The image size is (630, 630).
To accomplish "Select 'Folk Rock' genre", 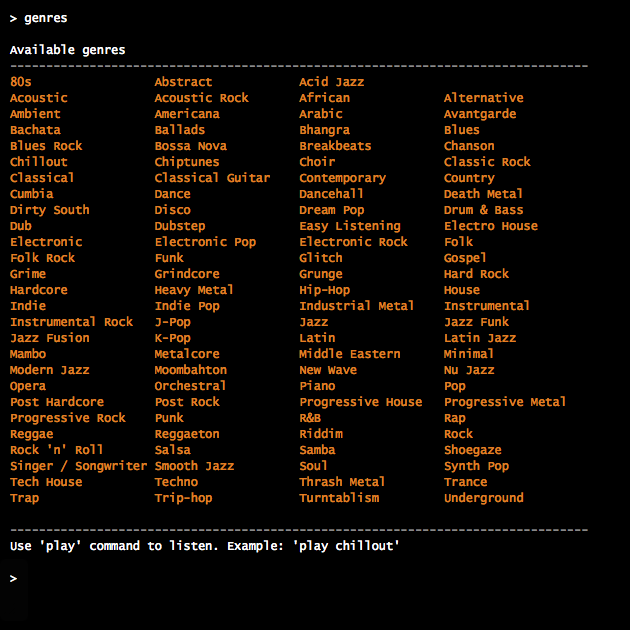I will [x=42, y=258].
